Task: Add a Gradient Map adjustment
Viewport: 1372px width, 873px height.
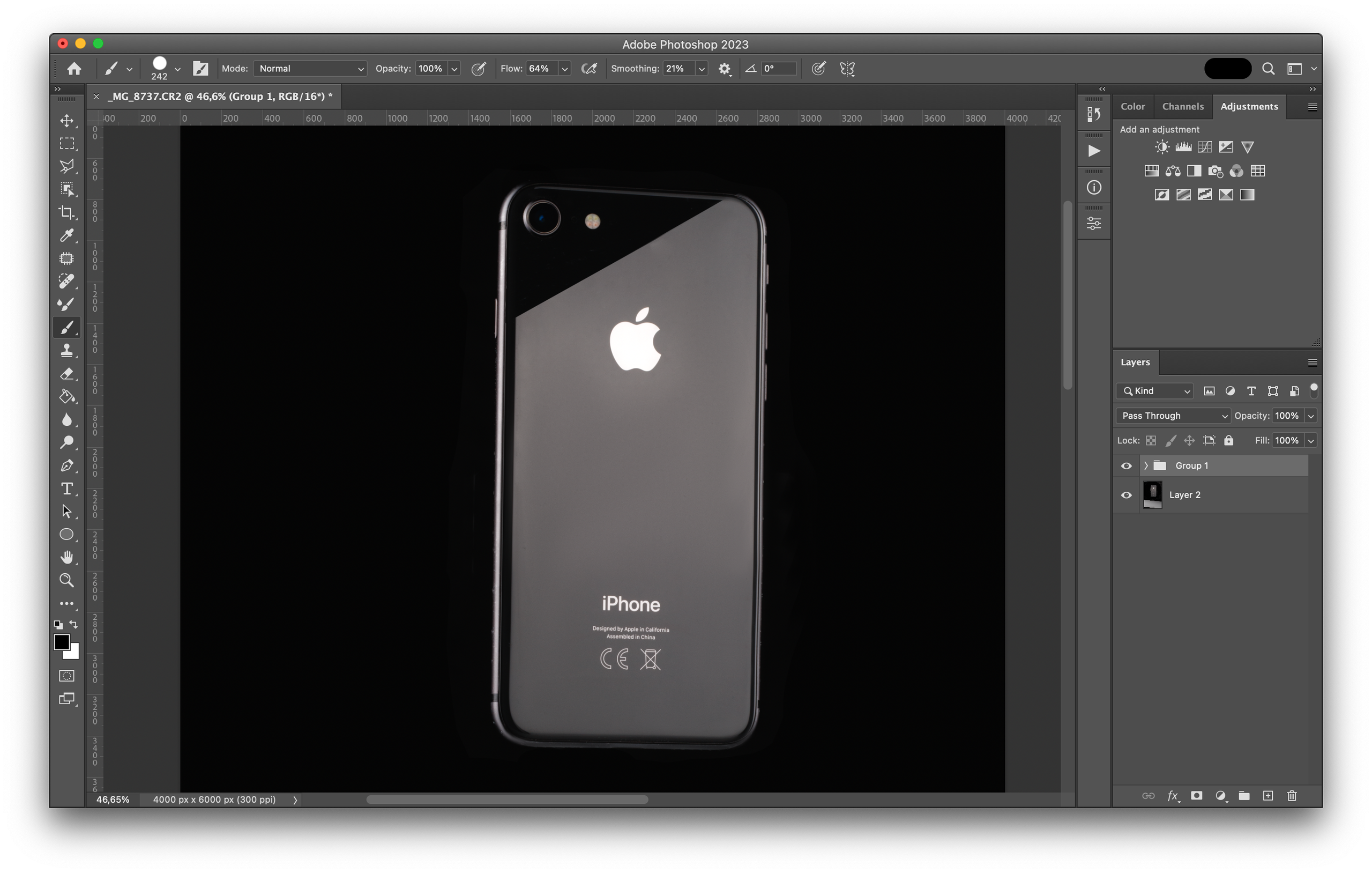Action: point(1247,195)
